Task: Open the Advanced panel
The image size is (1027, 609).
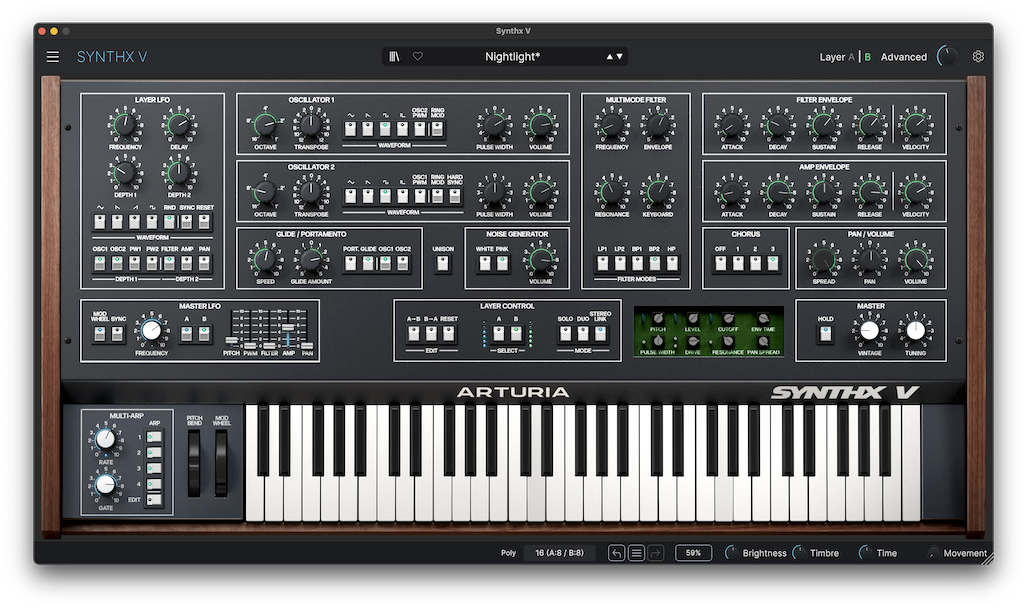Action: click(903, 56)
